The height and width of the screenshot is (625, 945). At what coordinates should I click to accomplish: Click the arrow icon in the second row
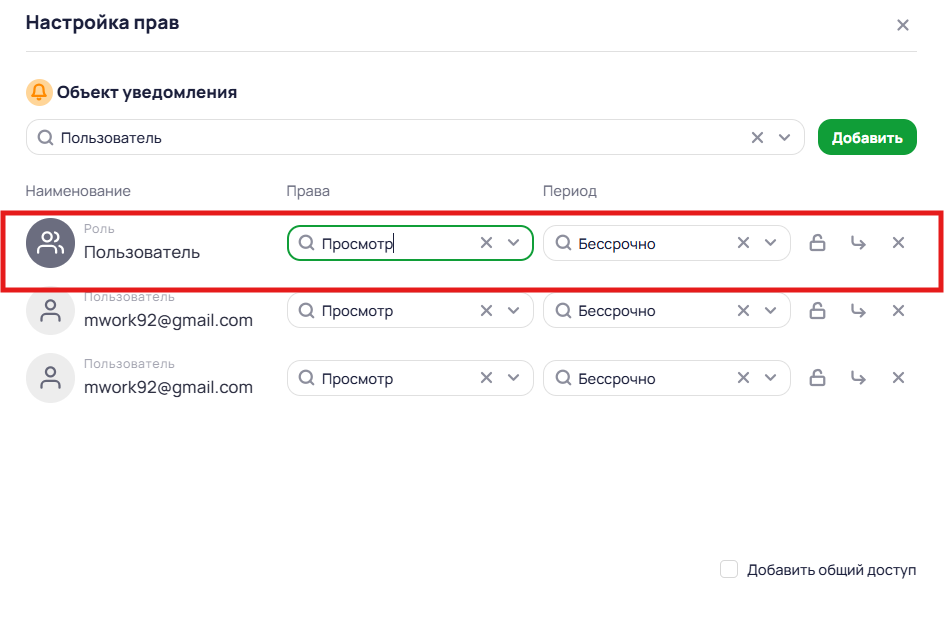[857, 311]
